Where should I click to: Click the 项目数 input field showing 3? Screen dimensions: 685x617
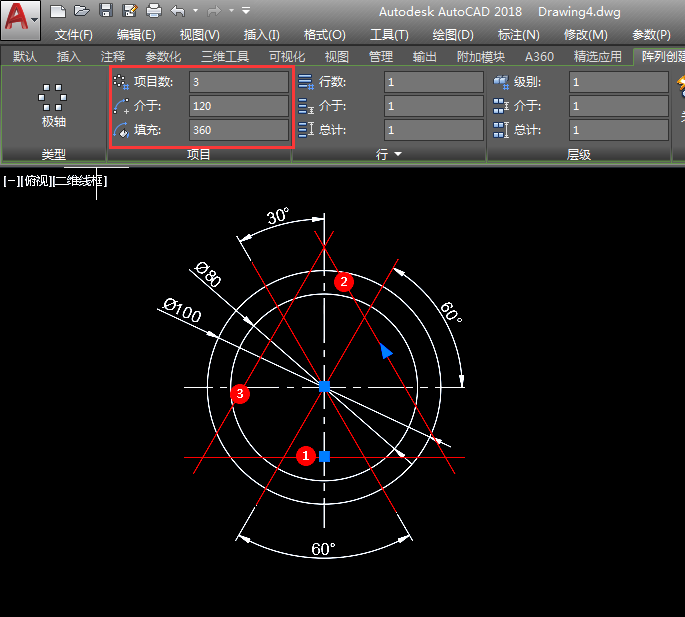click(x=238, y=82)
